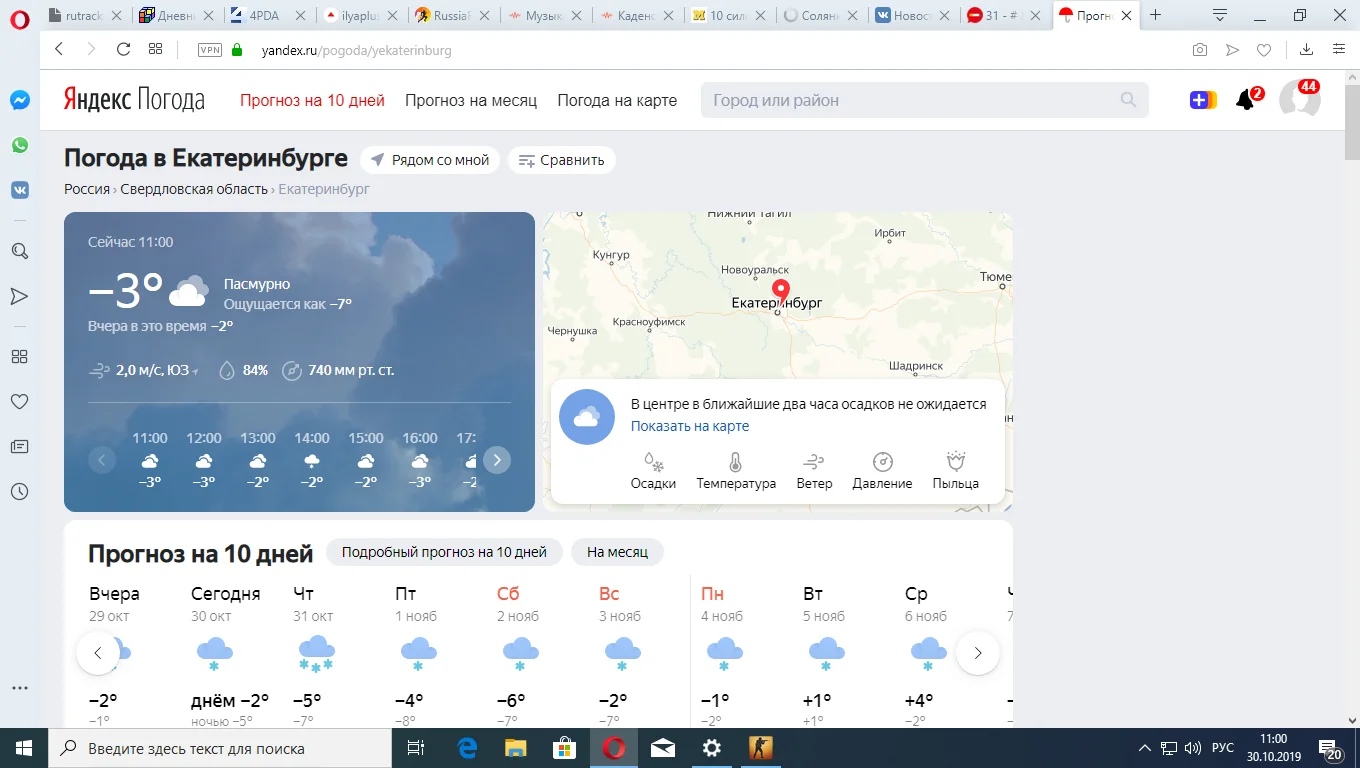Open the Прогноз на месяц tab
Viewport: 1360px width, 768px height.
pyautogui.click(x=470, y=100)
